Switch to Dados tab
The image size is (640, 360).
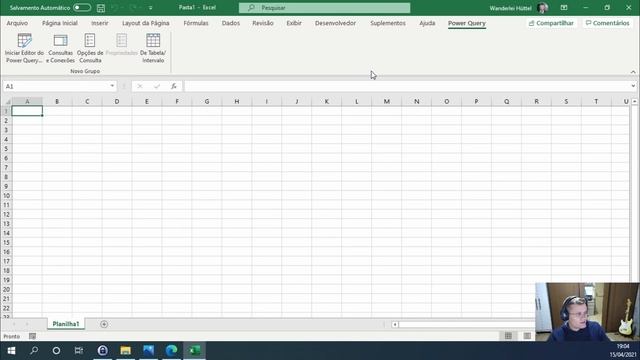(x=231, y=23)
